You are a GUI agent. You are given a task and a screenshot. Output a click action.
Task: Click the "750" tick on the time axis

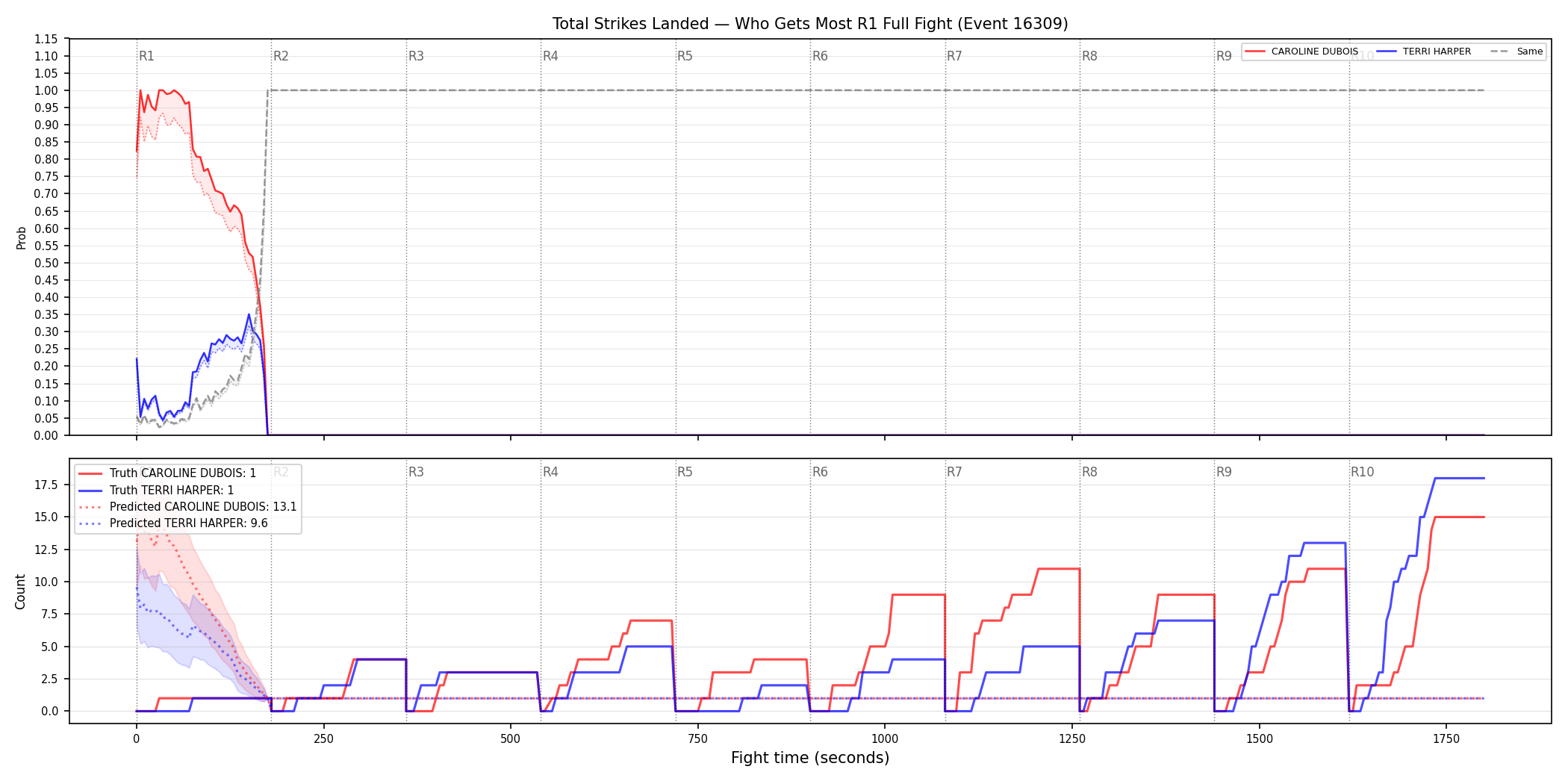(698, 739)
